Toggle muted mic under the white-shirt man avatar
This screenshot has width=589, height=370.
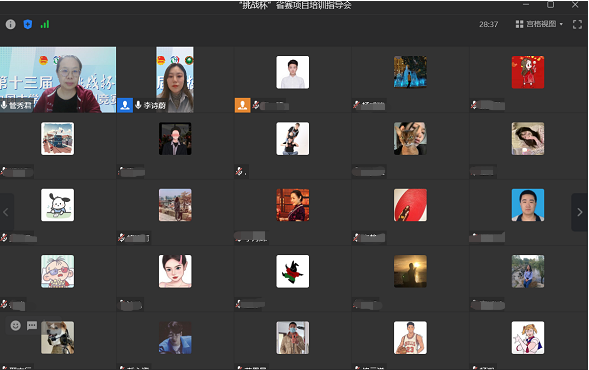tap(256, 105)
